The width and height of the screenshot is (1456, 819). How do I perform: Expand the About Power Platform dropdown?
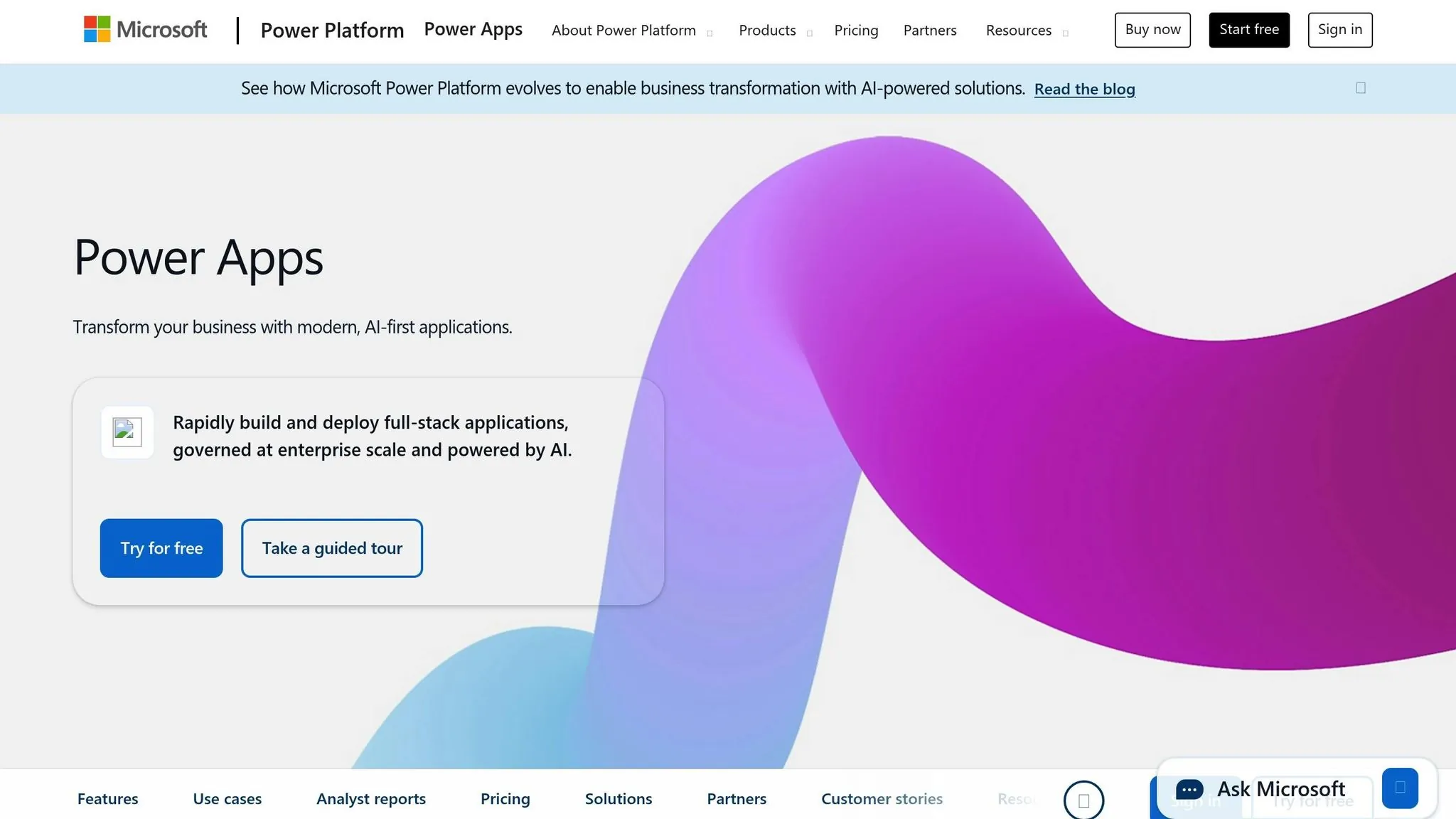pos(623,30)
